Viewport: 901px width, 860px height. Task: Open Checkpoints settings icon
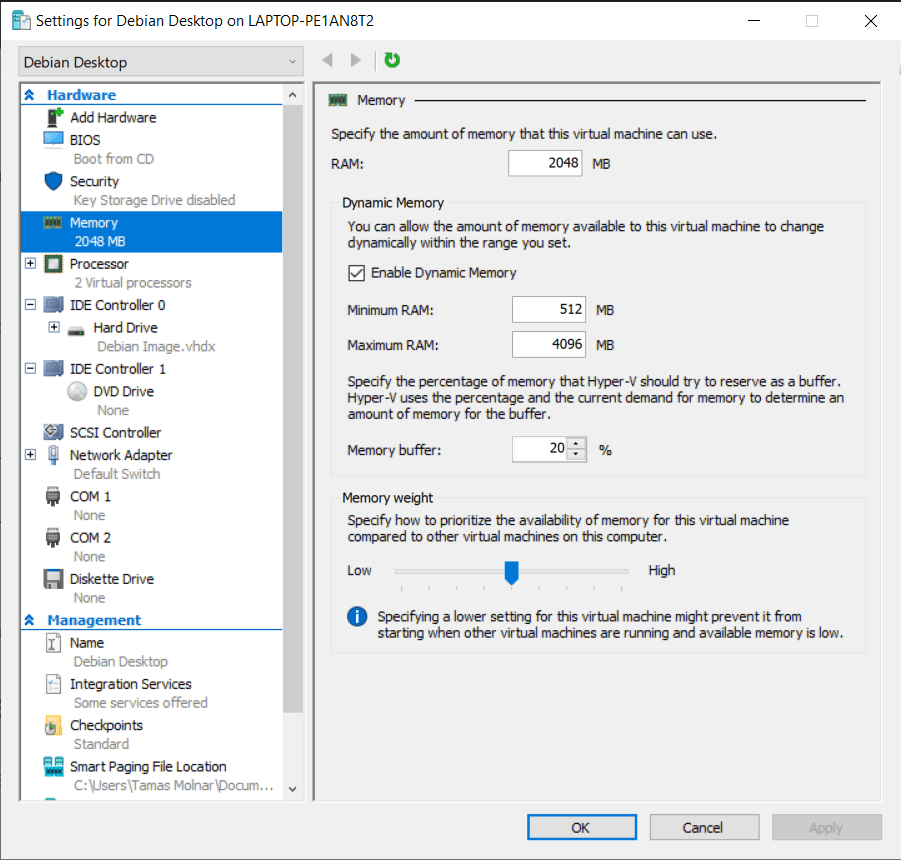pyautogui.click(x=54, y=726)
